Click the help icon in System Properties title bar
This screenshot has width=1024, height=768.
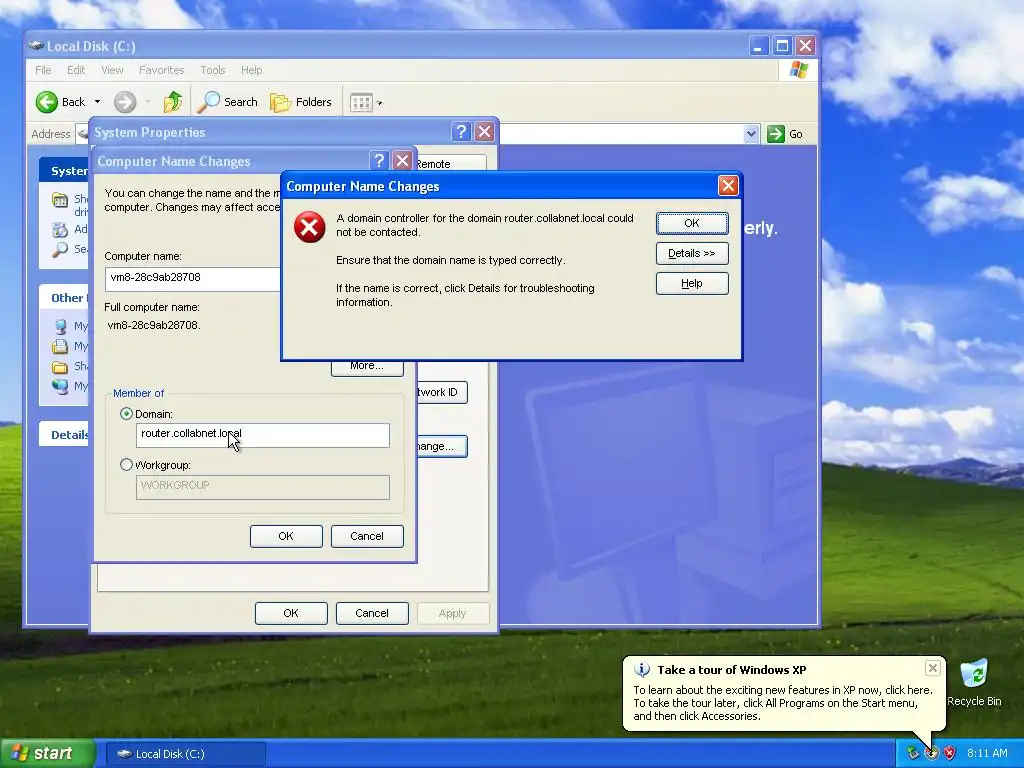coord(461,132)
